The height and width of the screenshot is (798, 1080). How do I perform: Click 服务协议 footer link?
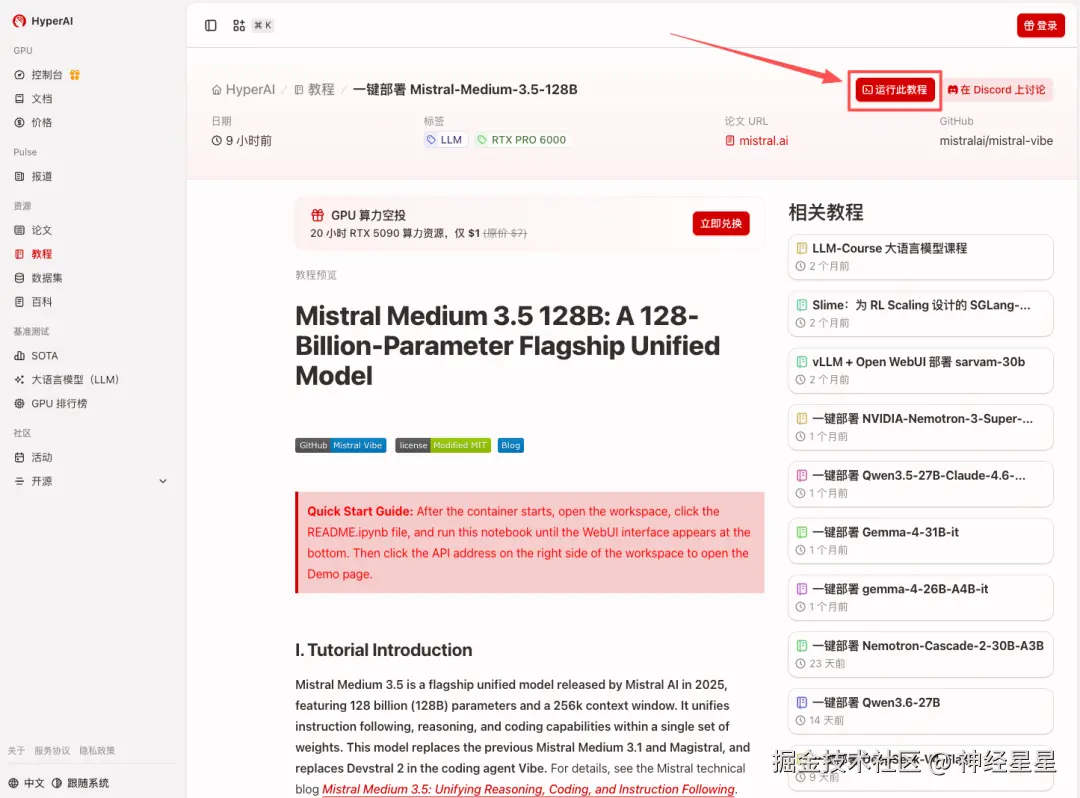[52, 750]
